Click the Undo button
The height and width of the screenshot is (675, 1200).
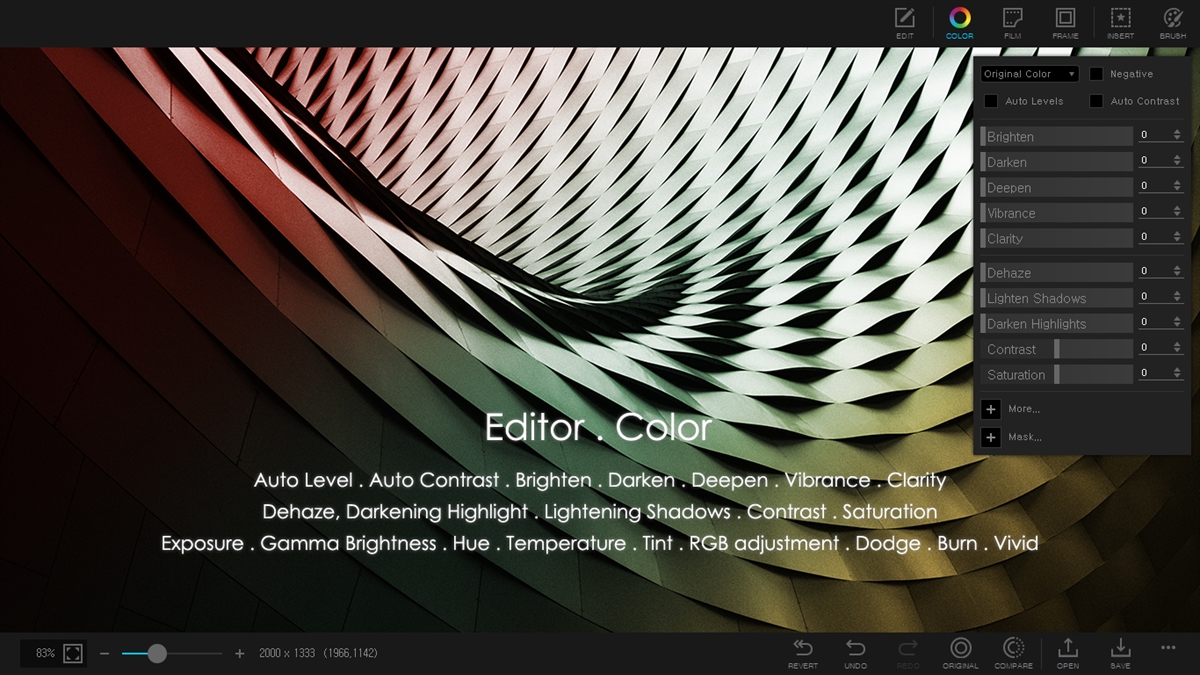click(856, 649)
